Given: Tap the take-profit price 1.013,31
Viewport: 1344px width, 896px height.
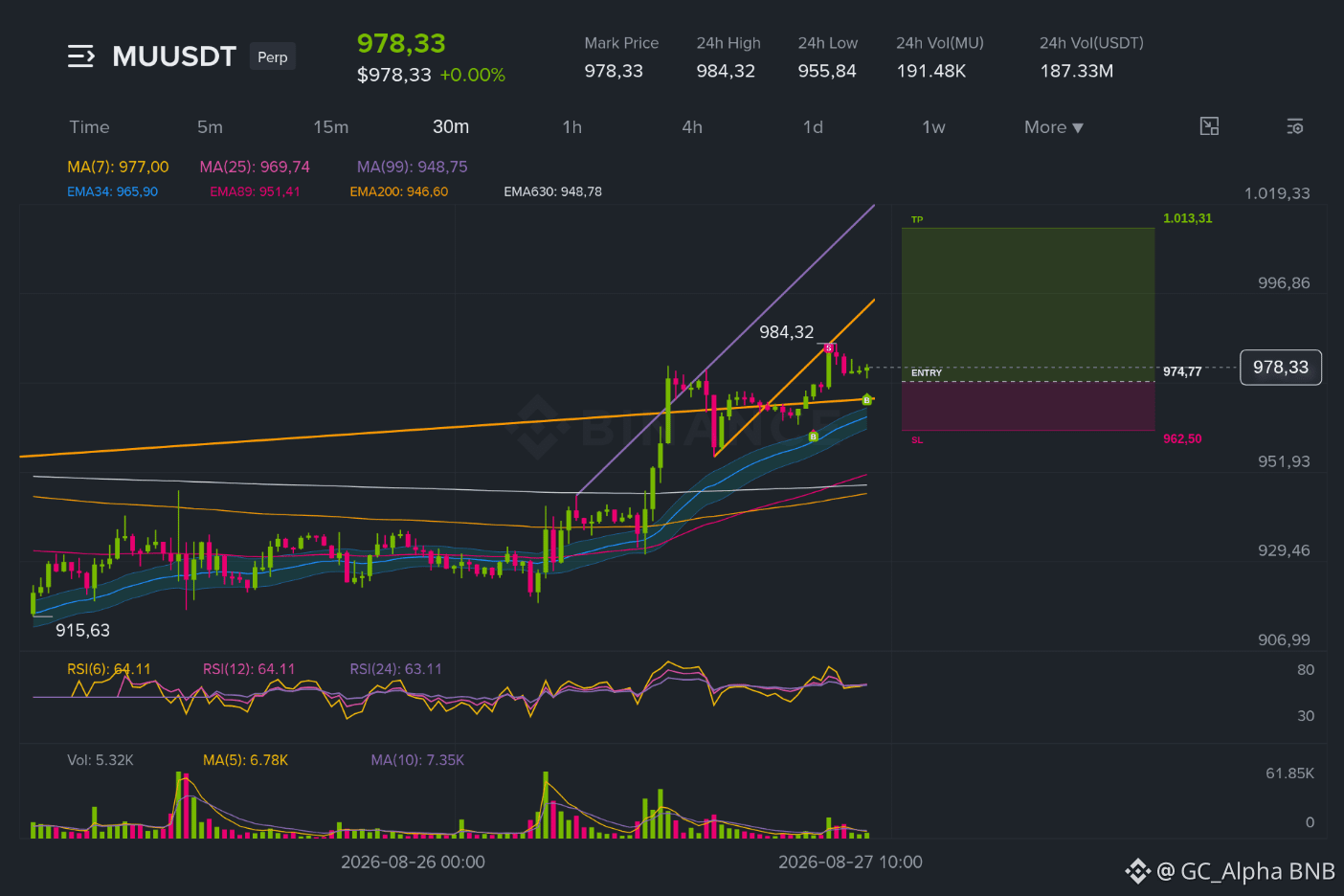Looking at the screenshot, I should [x=1188, y=218].
